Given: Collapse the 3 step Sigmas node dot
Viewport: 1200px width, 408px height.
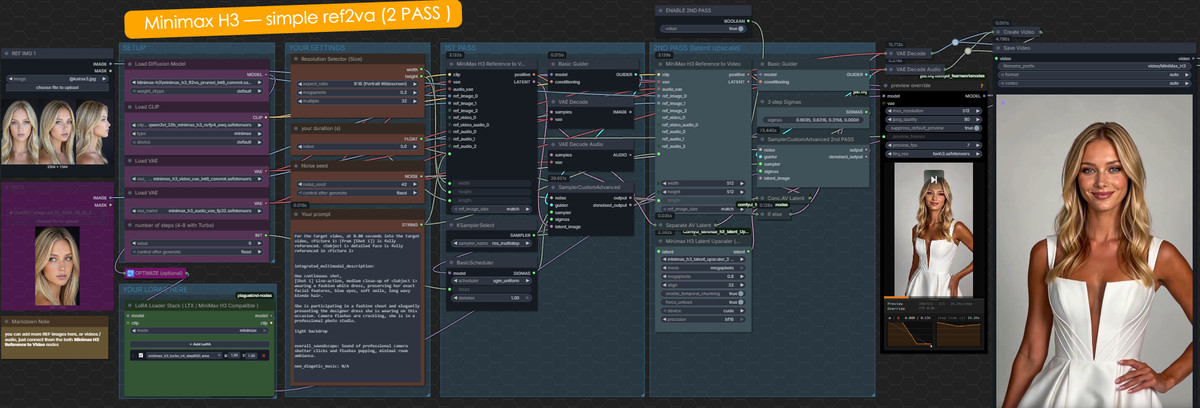Looking at the screenshot, I should [x=762, y=102].
